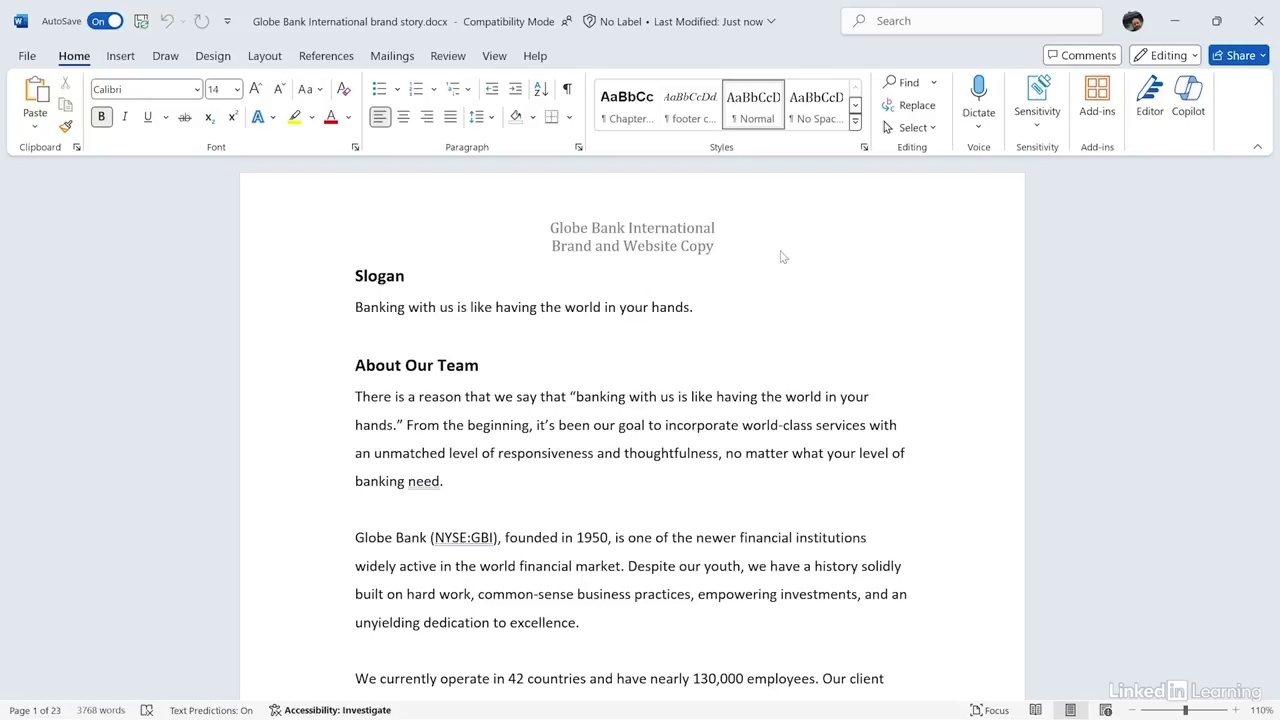Click the Copy icon in Clipboard group

[x=65, y=105]
